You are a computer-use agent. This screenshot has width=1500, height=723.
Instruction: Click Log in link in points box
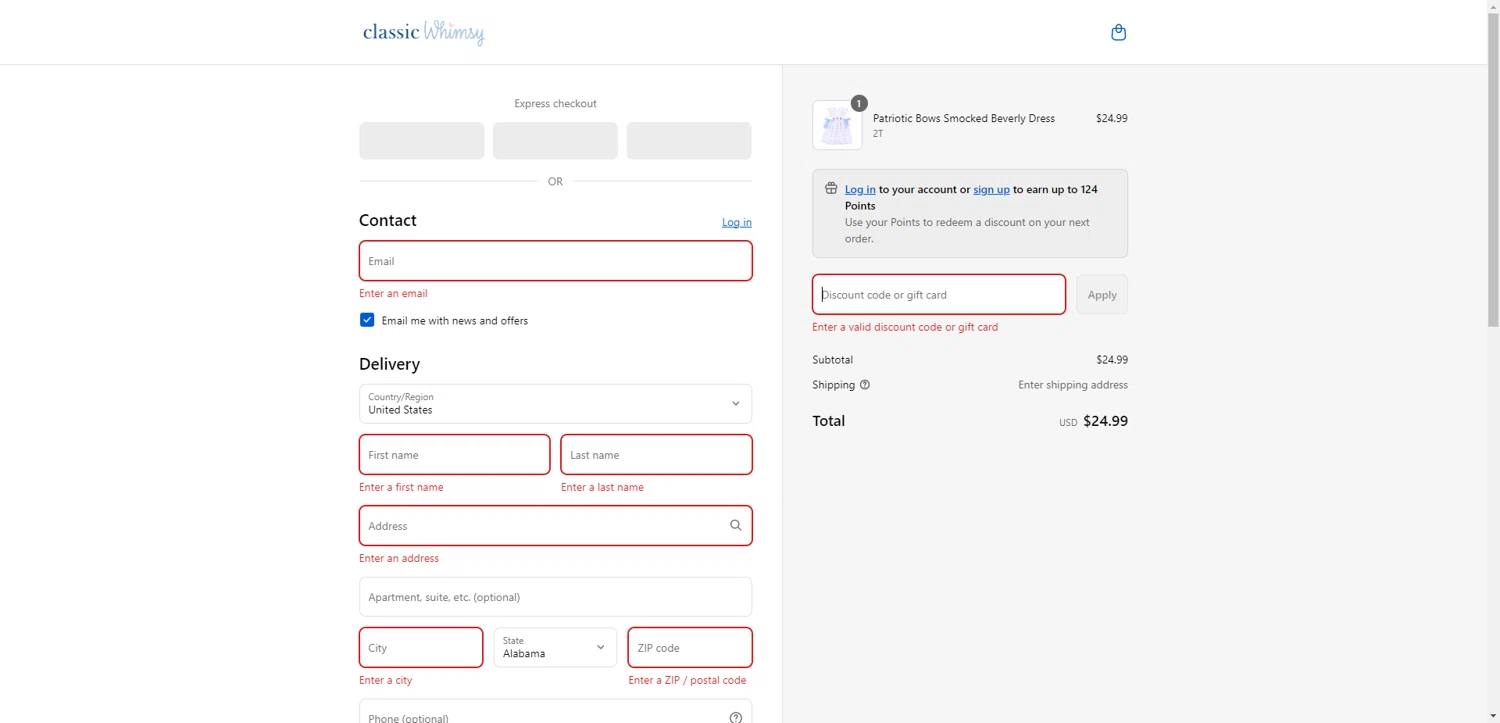[x=860, y=189]
